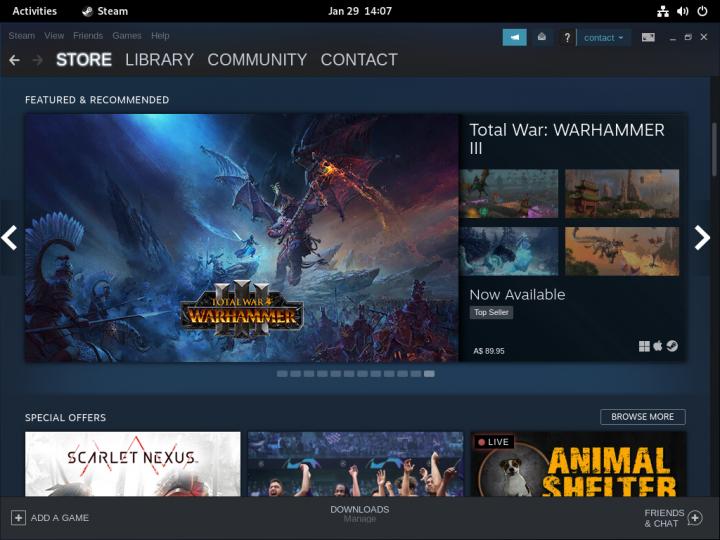Click the Steam icon in top bar
720x540 pixels.
click(87, 11)
